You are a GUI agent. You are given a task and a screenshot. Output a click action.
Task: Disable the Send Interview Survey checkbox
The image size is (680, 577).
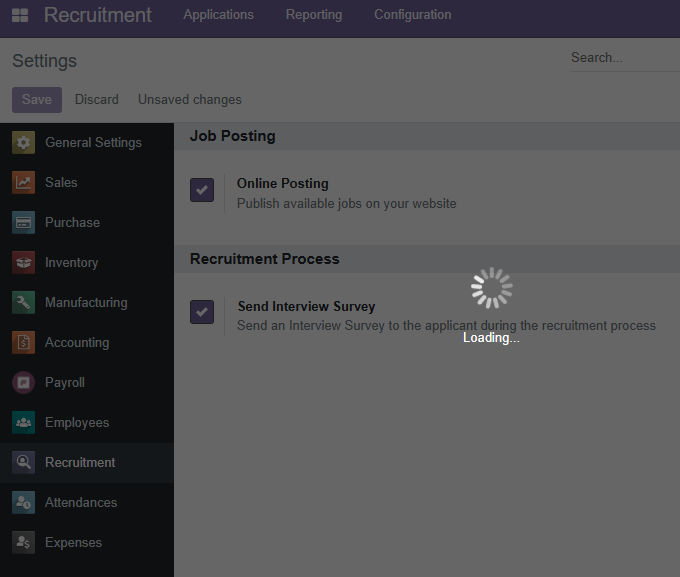(x=202, y=312)
